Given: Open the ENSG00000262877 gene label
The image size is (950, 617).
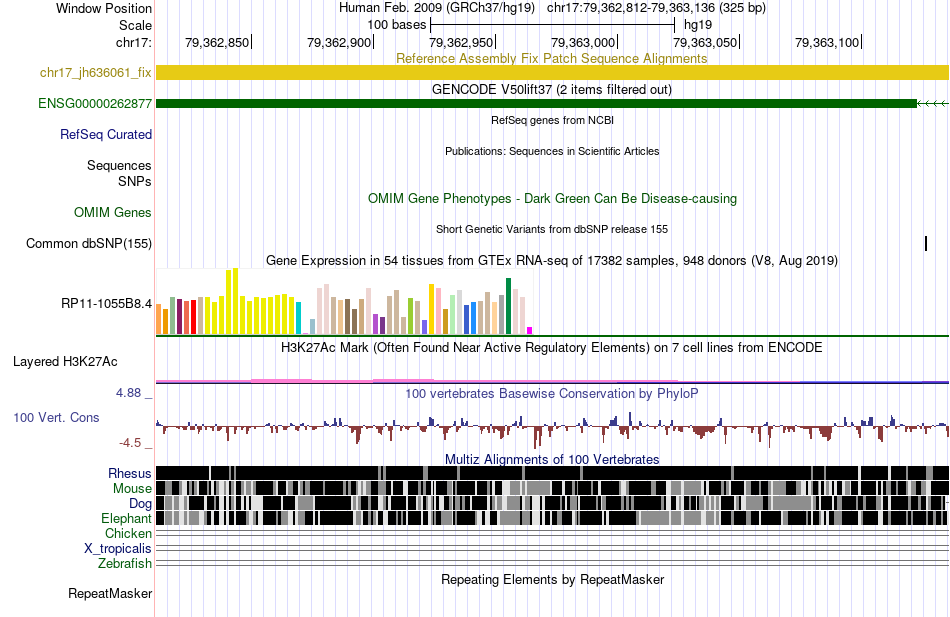Looking at the screenshot, I should click(95, 104).
